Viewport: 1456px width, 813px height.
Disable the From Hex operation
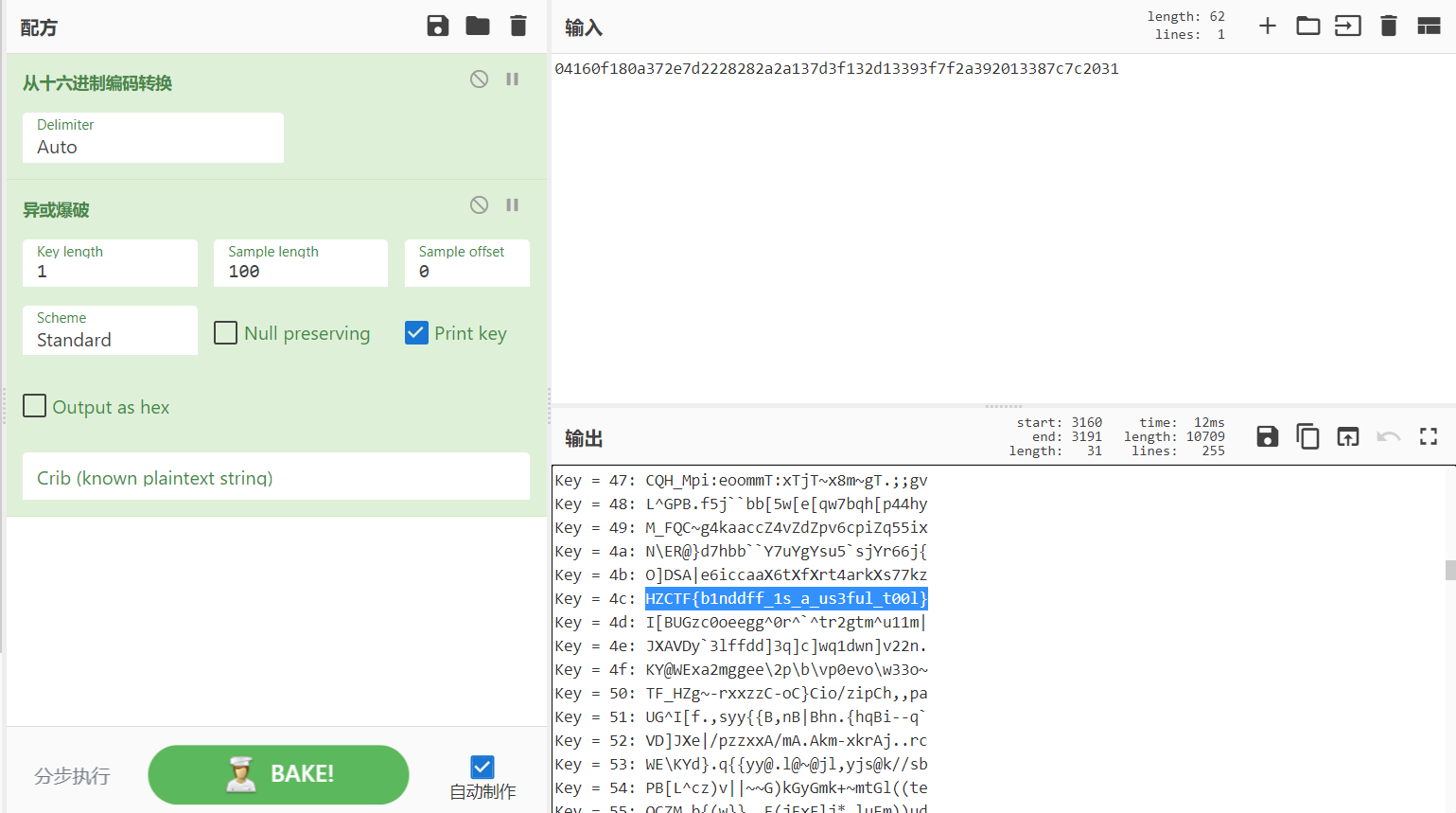tap(480, 80)
